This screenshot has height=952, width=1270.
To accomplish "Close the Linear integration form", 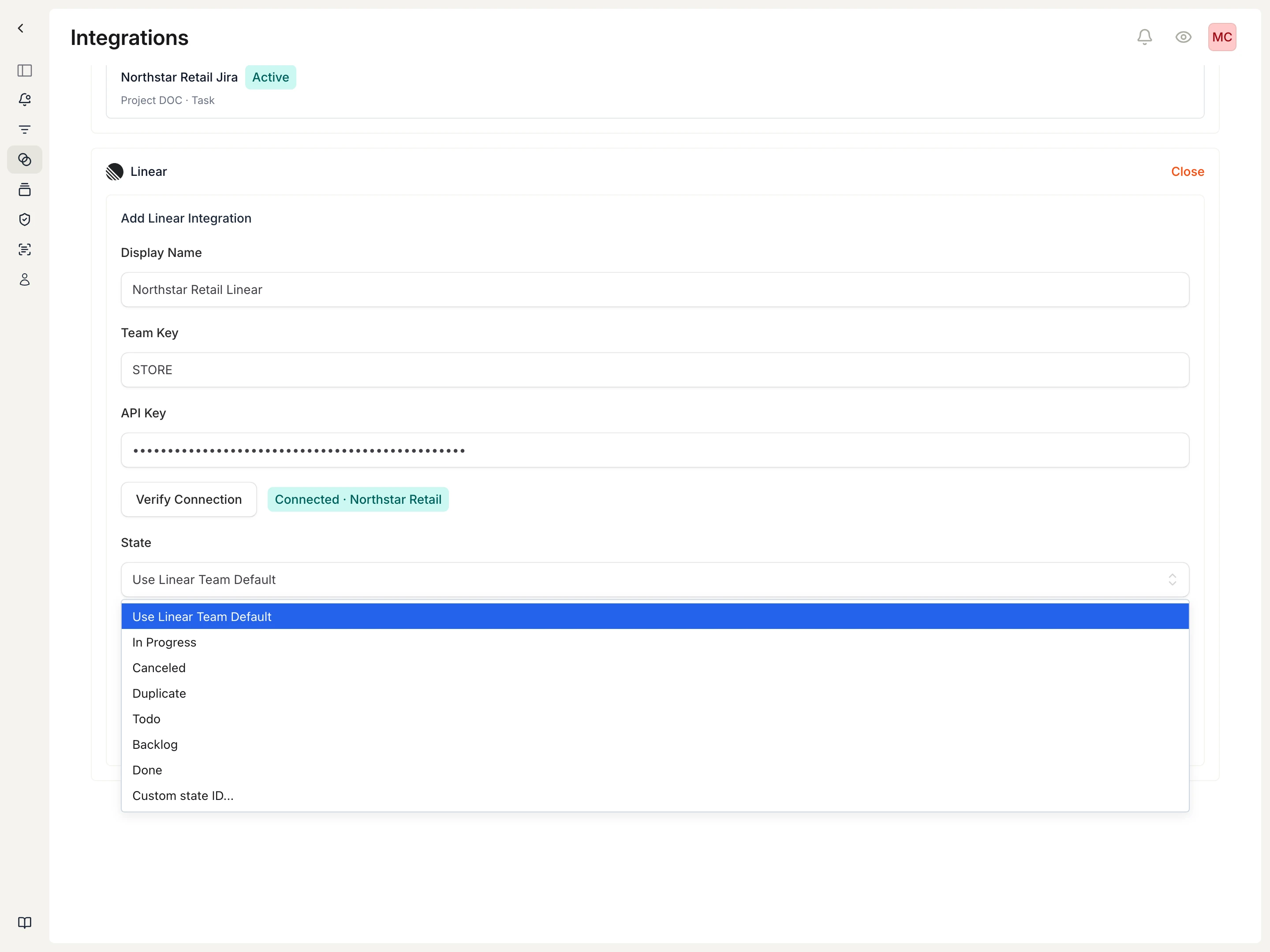I will click(1188, 171).
